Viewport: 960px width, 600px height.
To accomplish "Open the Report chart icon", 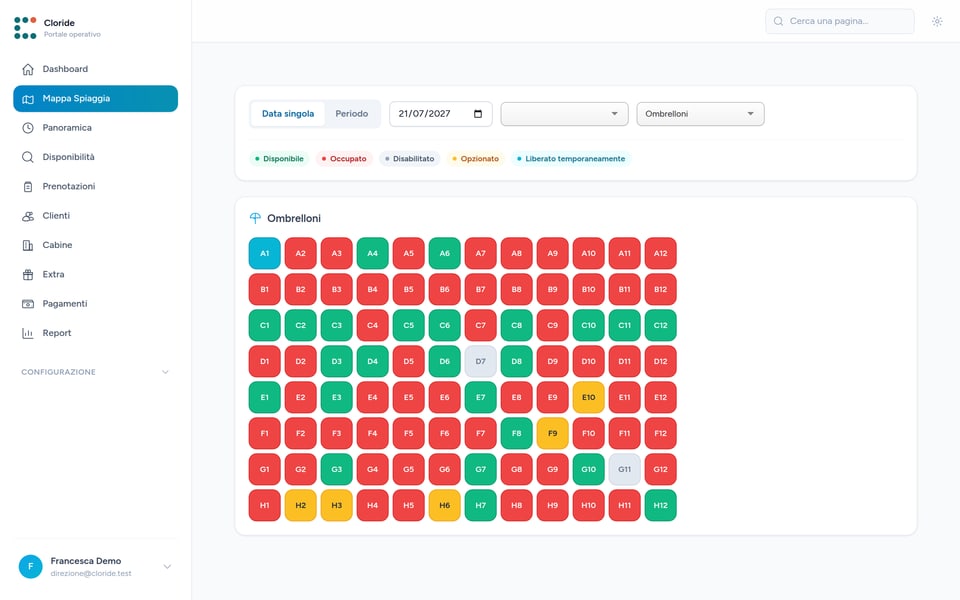I will coord(28,334).
